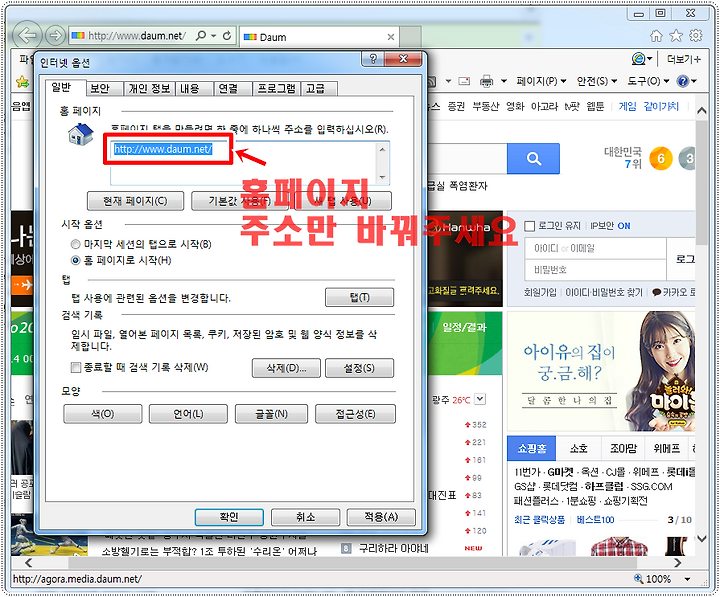Expand the printer options dropdown arrow
The width and height of the screenshot is (720, 597).
point(503,81)
